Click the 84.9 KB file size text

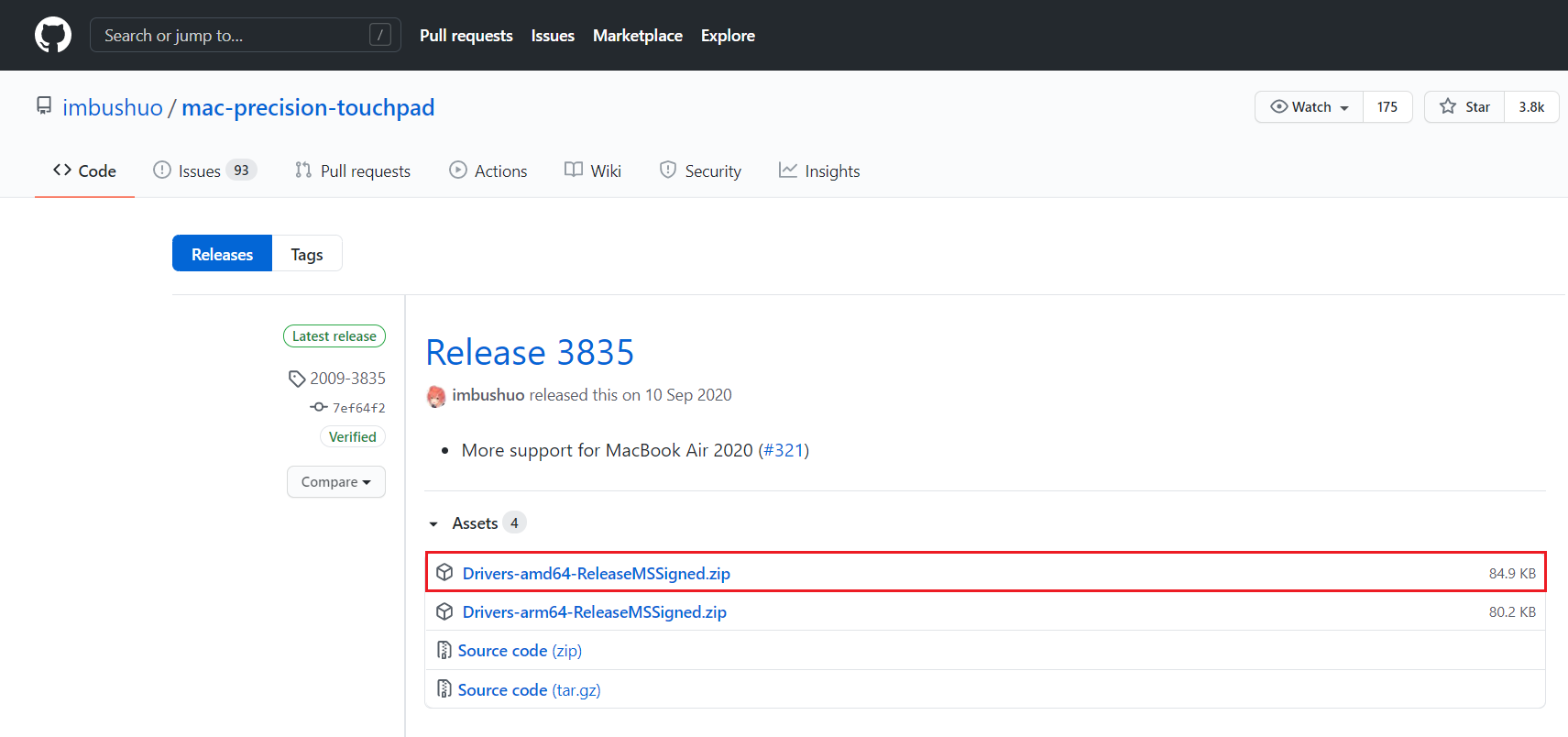point(1512,573)
